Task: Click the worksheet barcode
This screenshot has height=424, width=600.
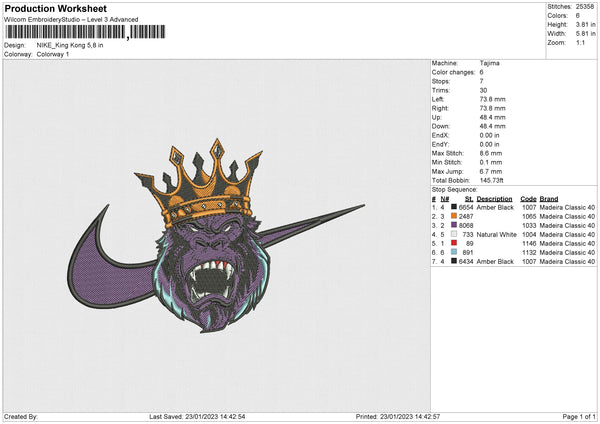Action: pyautogui.click(x=85, y=32)
